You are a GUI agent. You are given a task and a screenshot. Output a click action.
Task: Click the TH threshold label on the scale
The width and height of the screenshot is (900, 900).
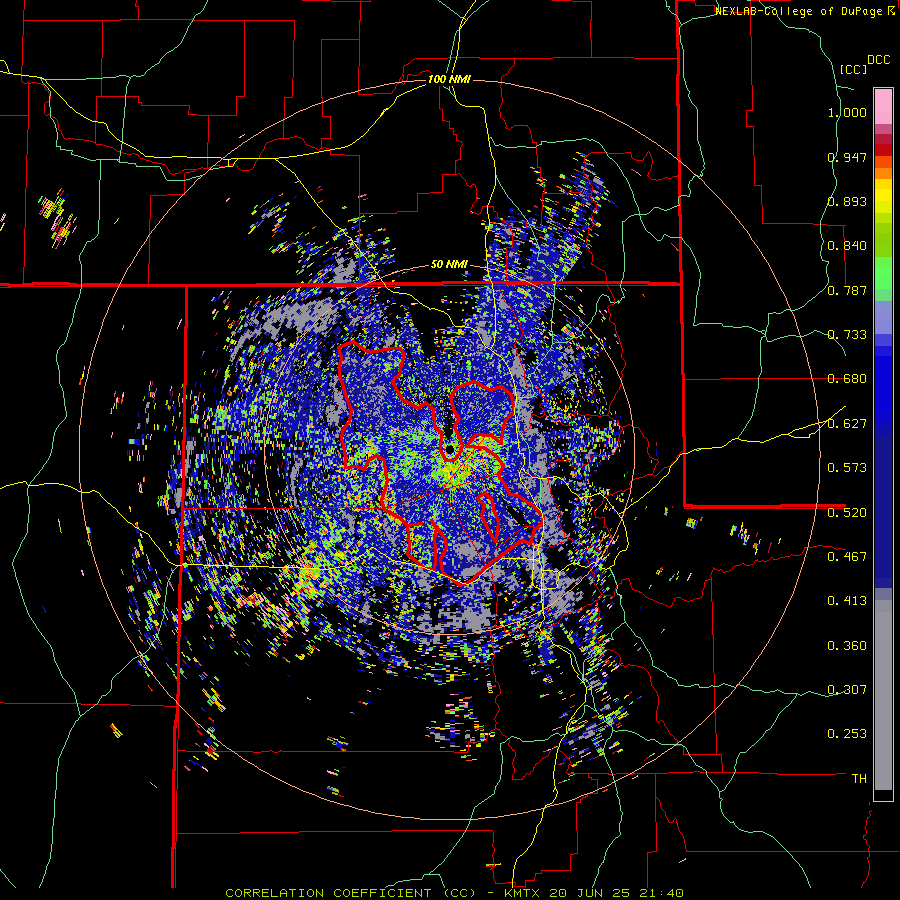pos(859,779)
